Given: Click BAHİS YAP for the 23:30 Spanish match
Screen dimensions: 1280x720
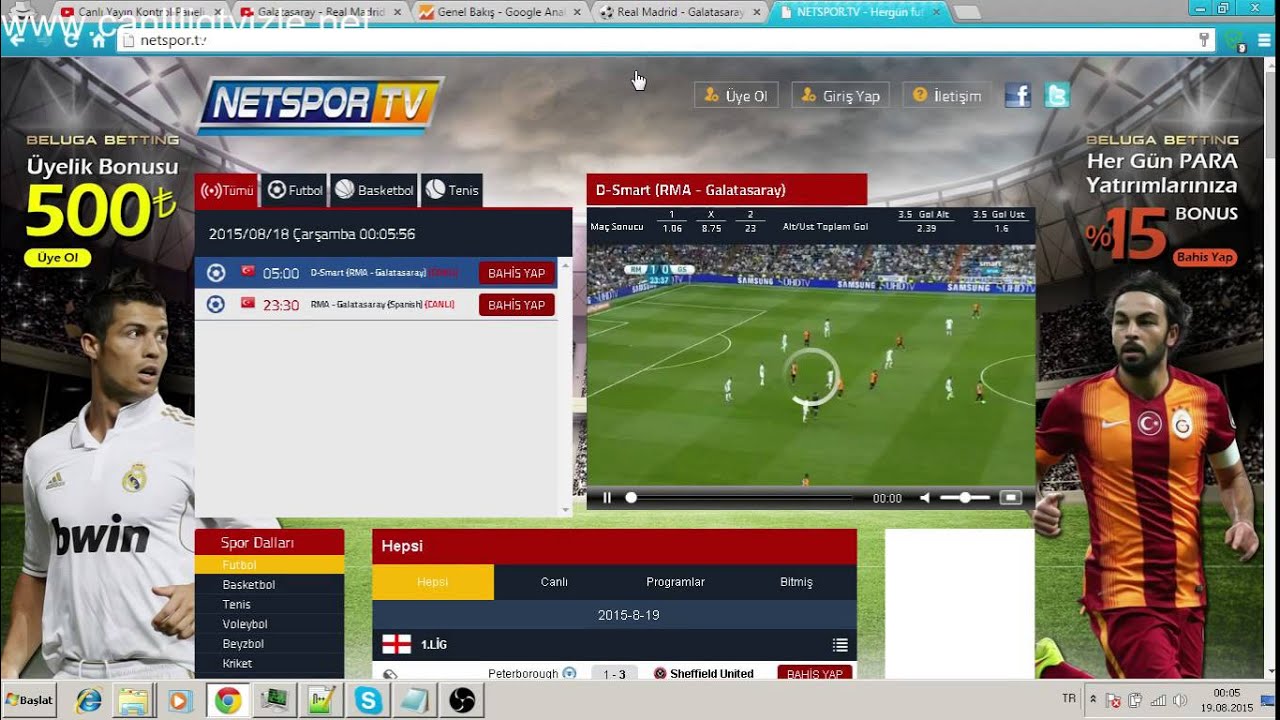Looking at the screenshot, I should (516, 305).
